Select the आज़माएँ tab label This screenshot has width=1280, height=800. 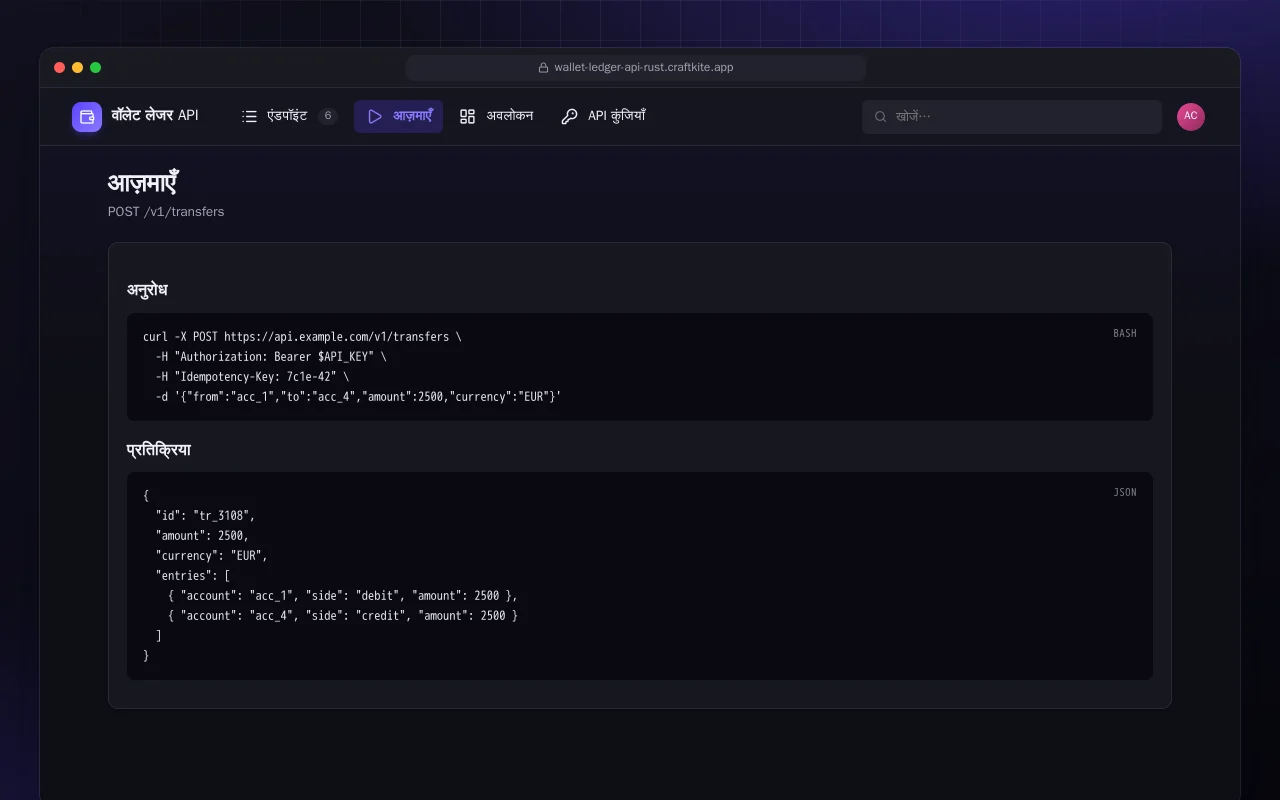[413, 117]
